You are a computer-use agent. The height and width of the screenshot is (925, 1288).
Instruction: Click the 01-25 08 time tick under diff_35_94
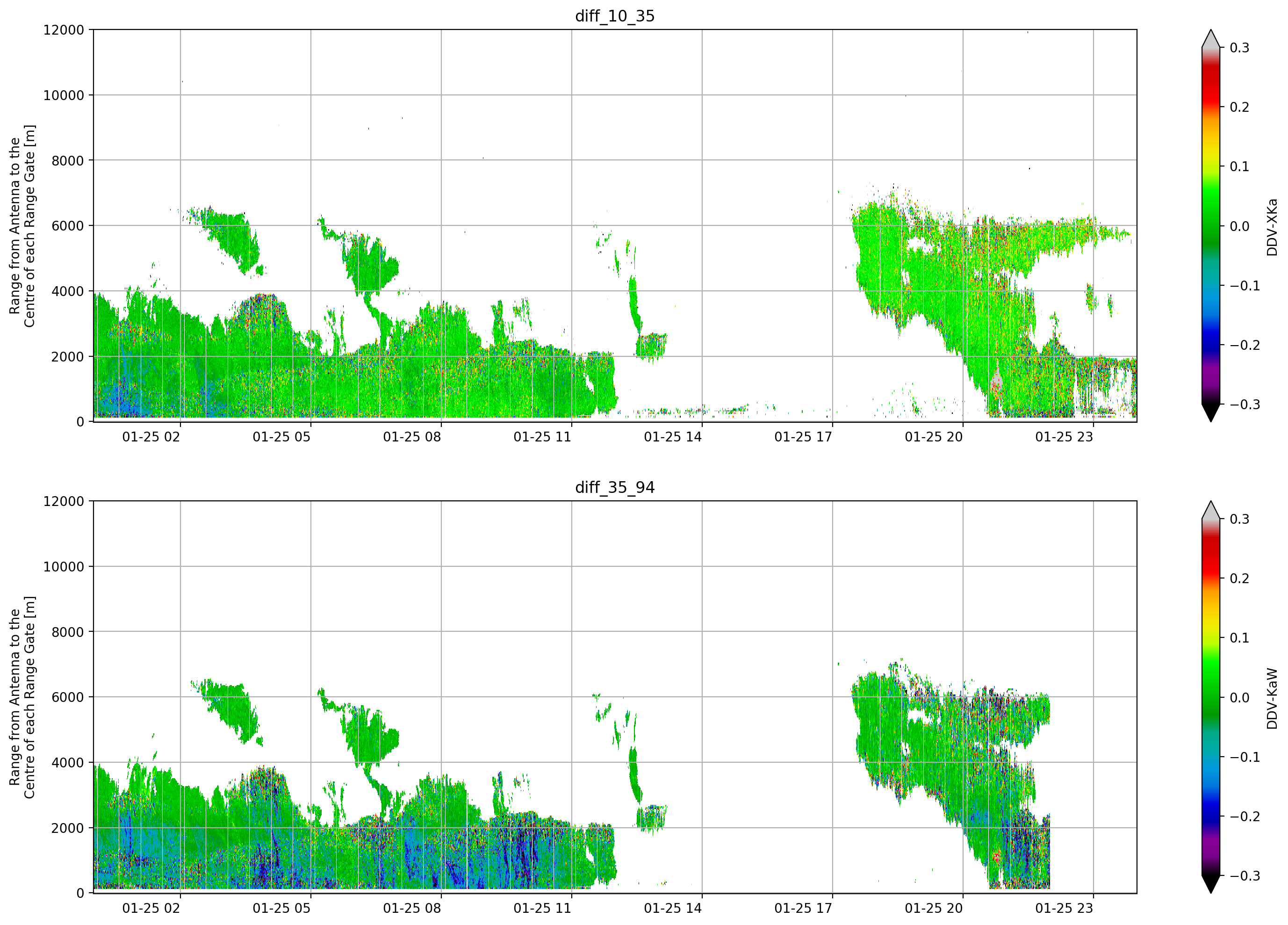(412, 908)
